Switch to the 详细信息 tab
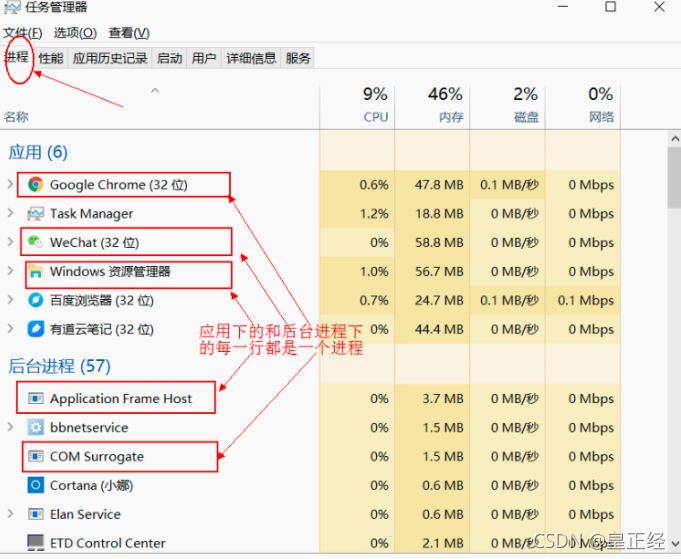Viewport: 681px width, 559px height. pyautogui.click(x=251, y=58)
